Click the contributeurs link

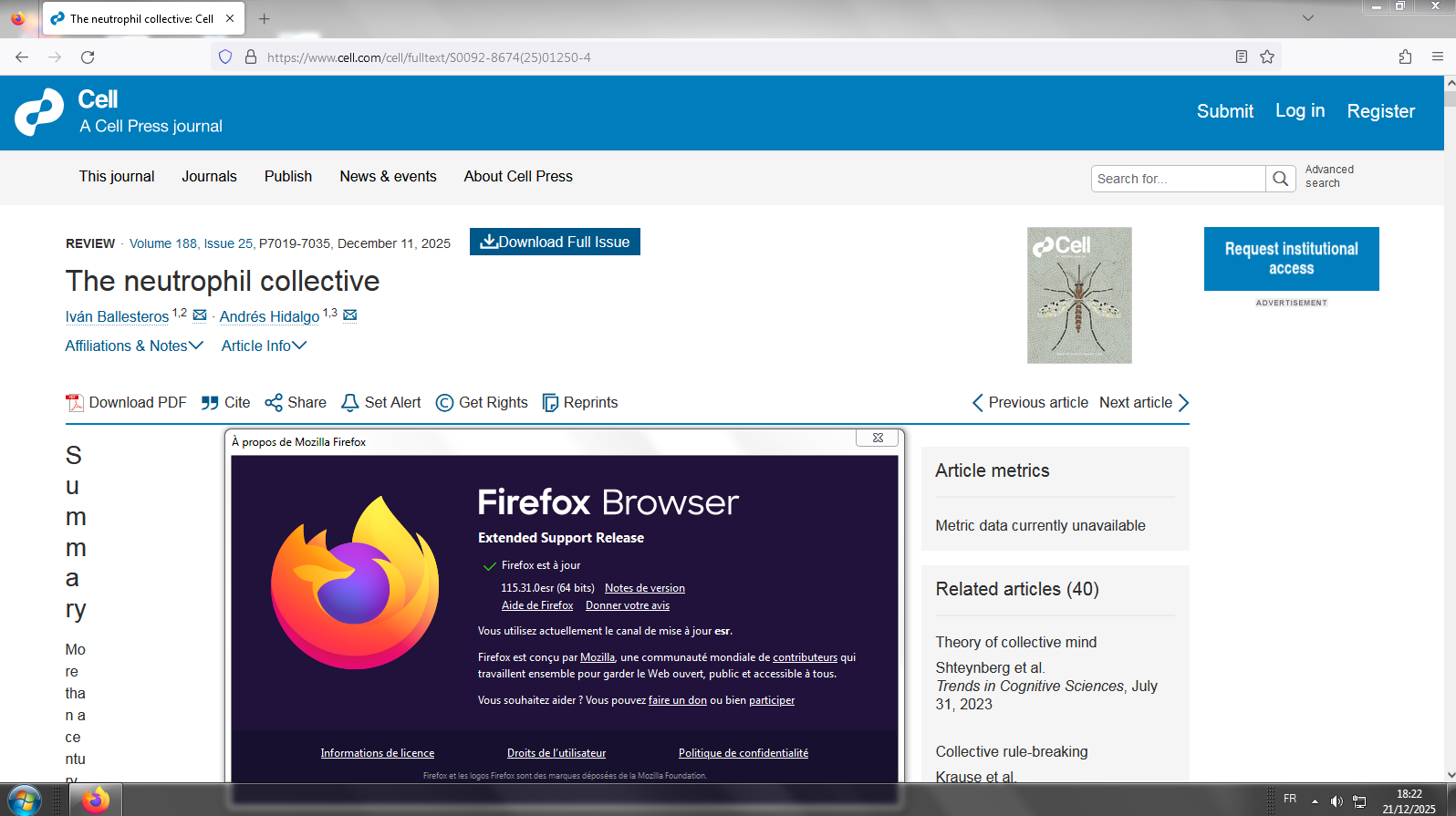(805, 657)
